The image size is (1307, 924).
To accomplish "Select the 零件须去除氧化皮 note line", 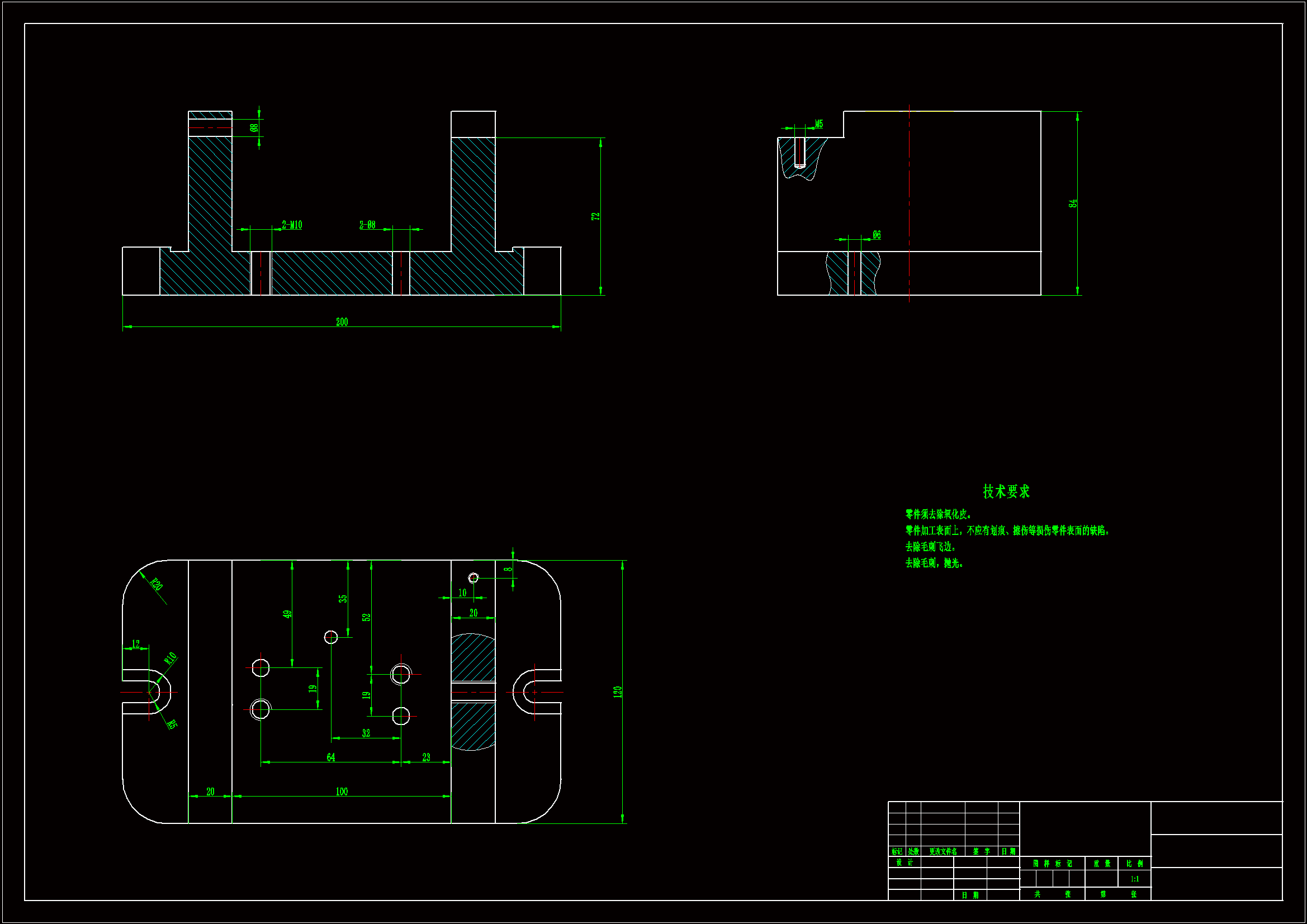I will [x=938, y=514].
